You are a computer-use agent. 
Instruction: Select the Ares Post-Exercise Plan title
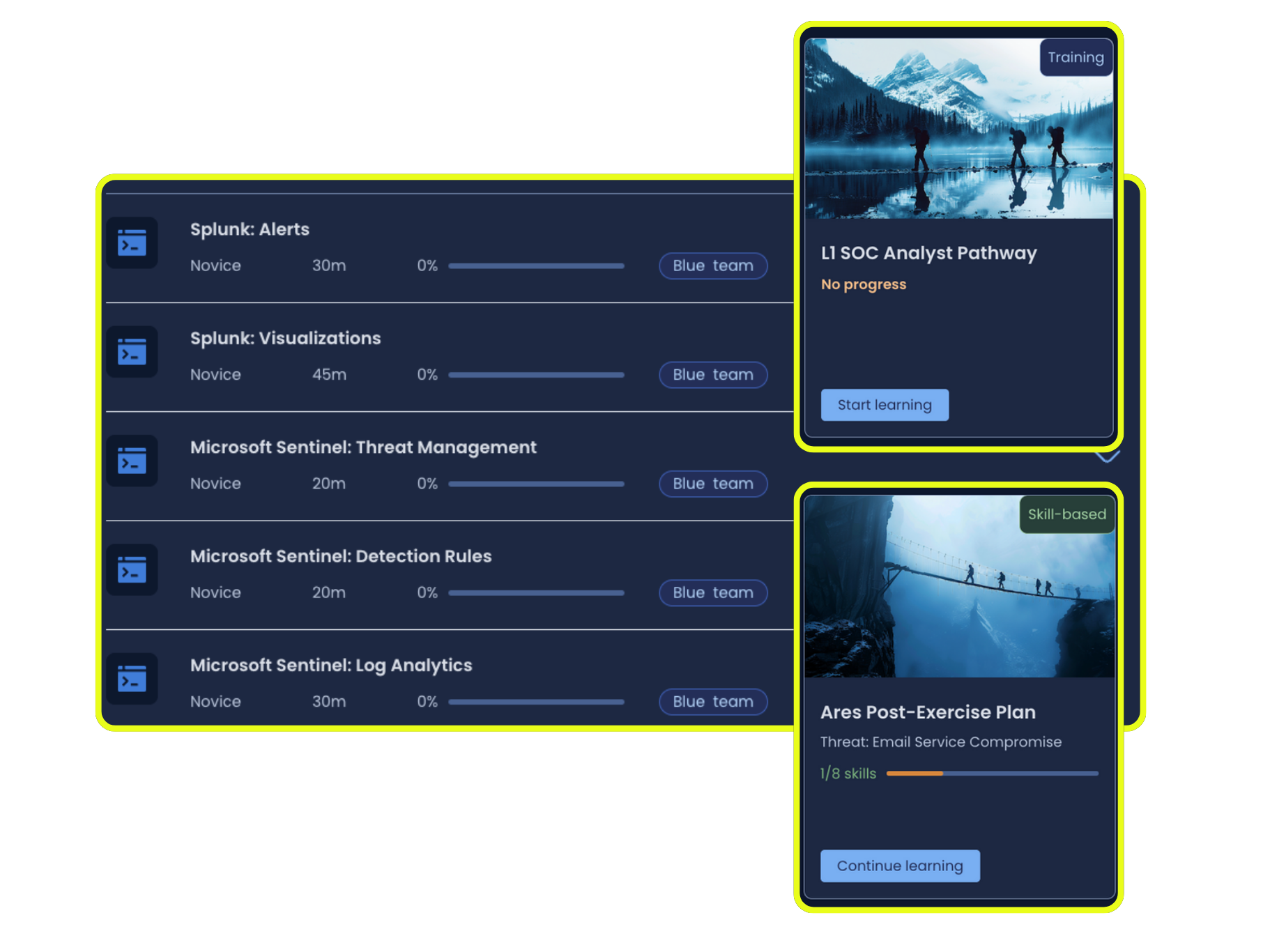pos(928,712)
